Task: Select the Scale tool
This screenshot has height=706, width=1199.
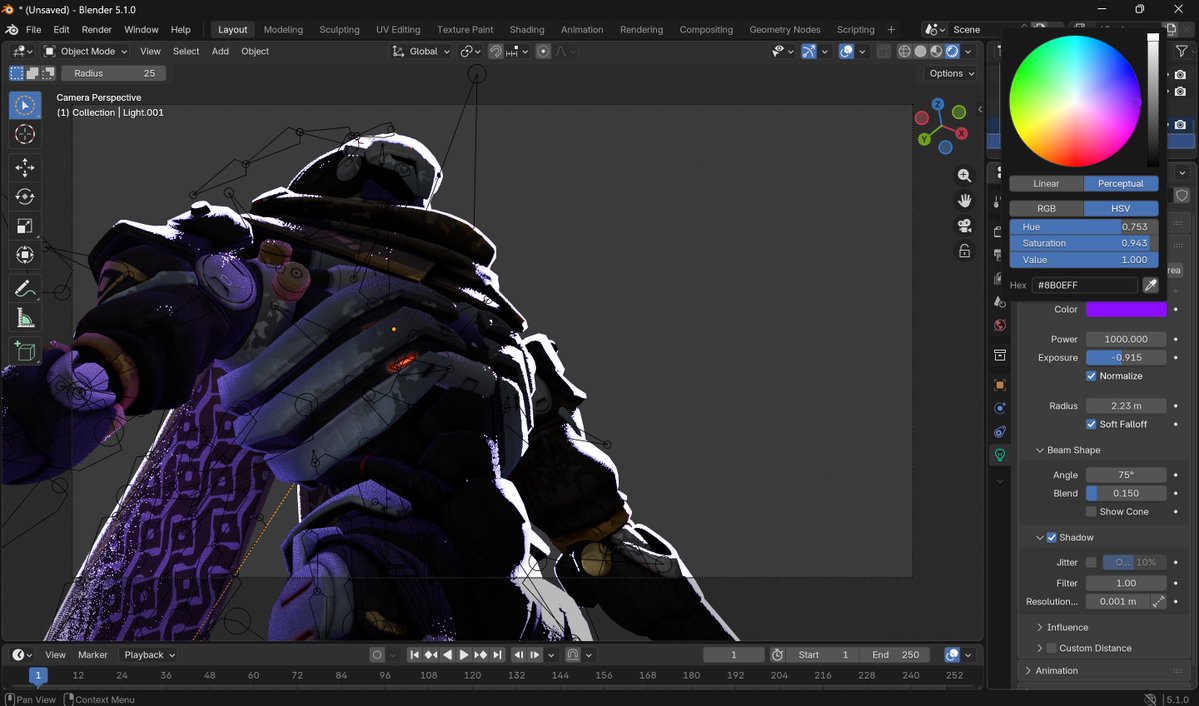Action: coord(25,226)
